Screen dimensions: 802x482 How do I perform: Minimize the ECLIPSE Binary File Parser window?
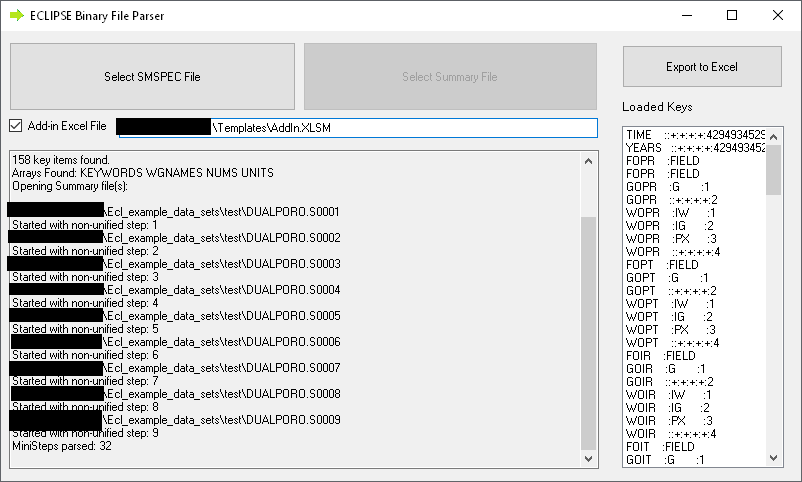point(686,15)
